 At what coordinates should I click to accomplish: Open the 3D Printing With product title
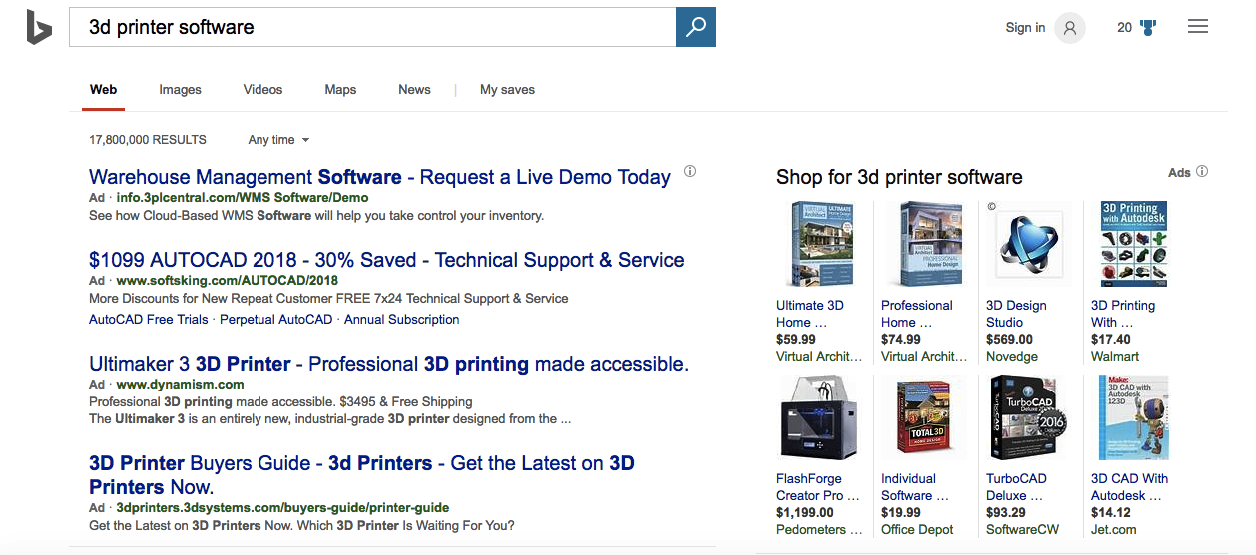point(1123,314)
